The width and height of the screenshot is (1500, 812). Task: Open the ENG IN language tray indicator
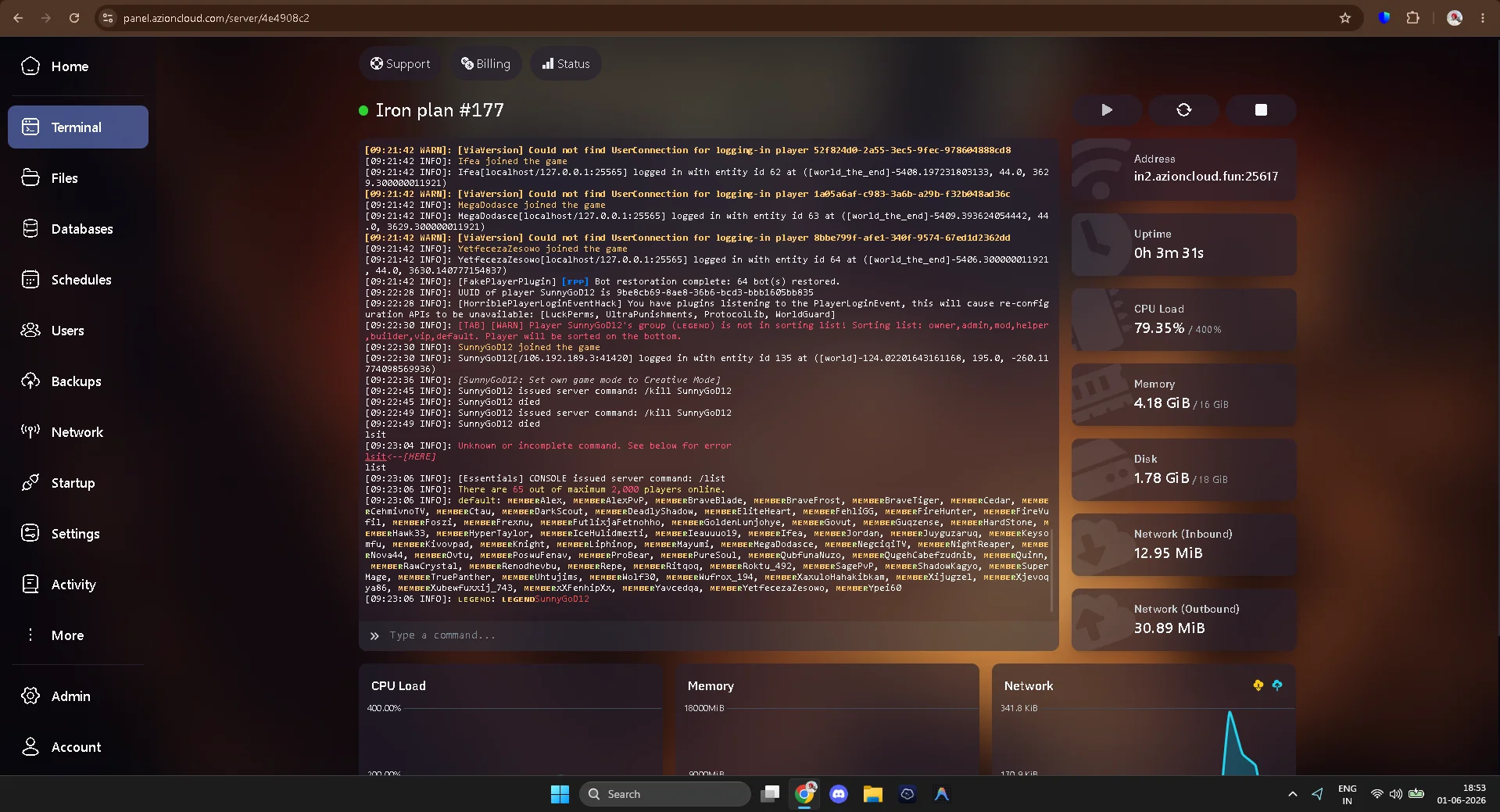(1348, 794)
